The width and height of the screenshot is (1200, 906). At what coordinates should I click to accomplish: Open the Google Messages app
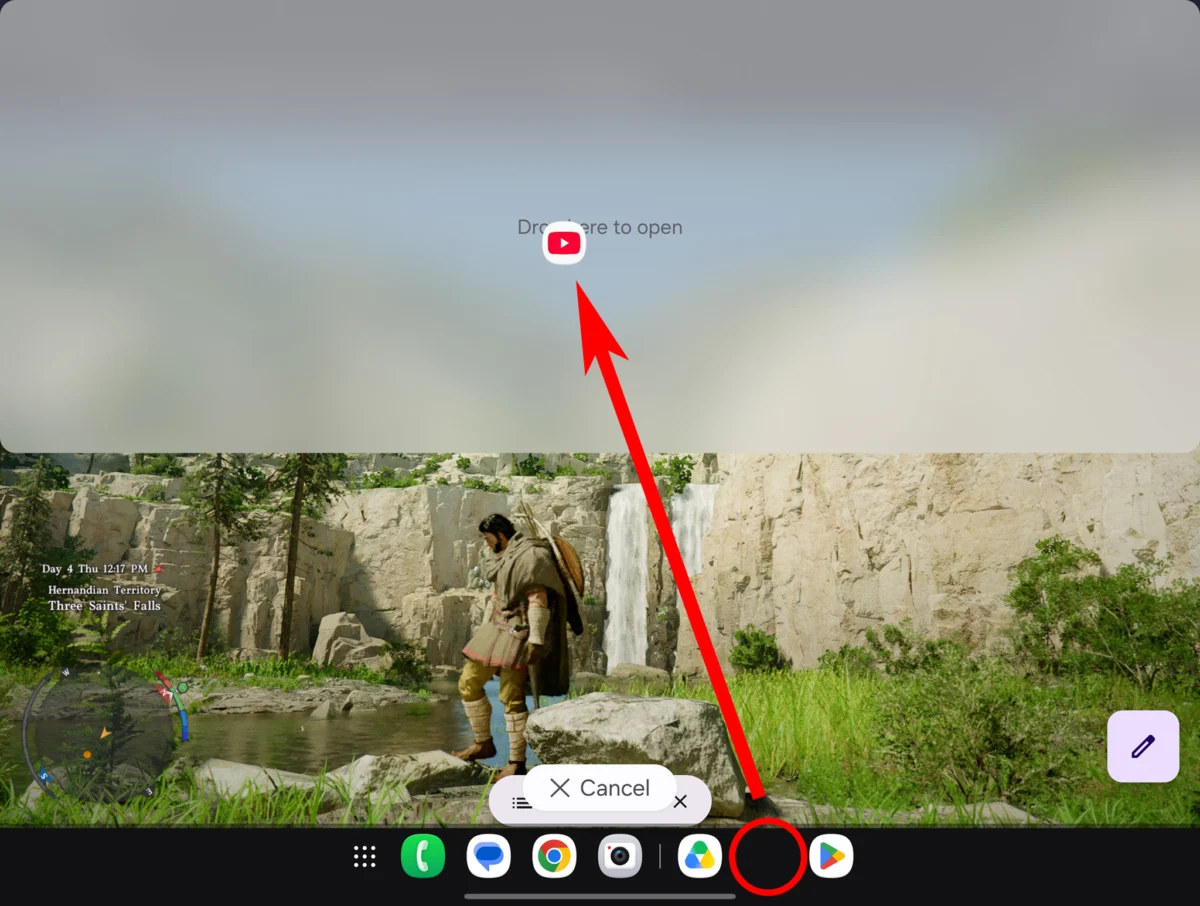tap(488, 856)
